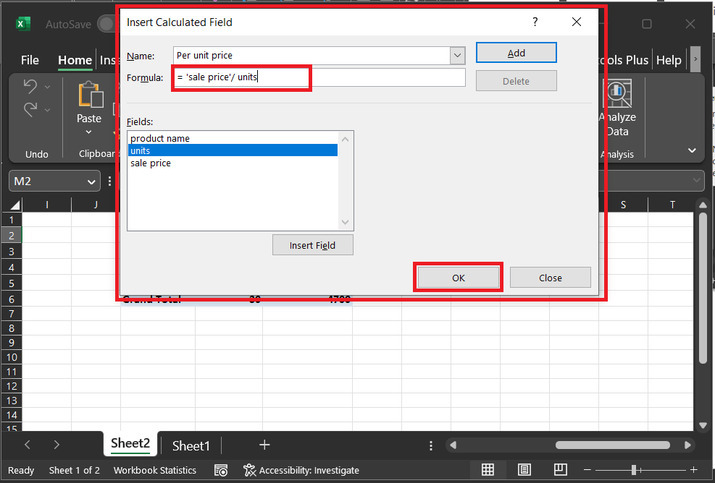Click the sheet tab bar options dots
This screenshot has height=483, width=715.
point(430,446)
